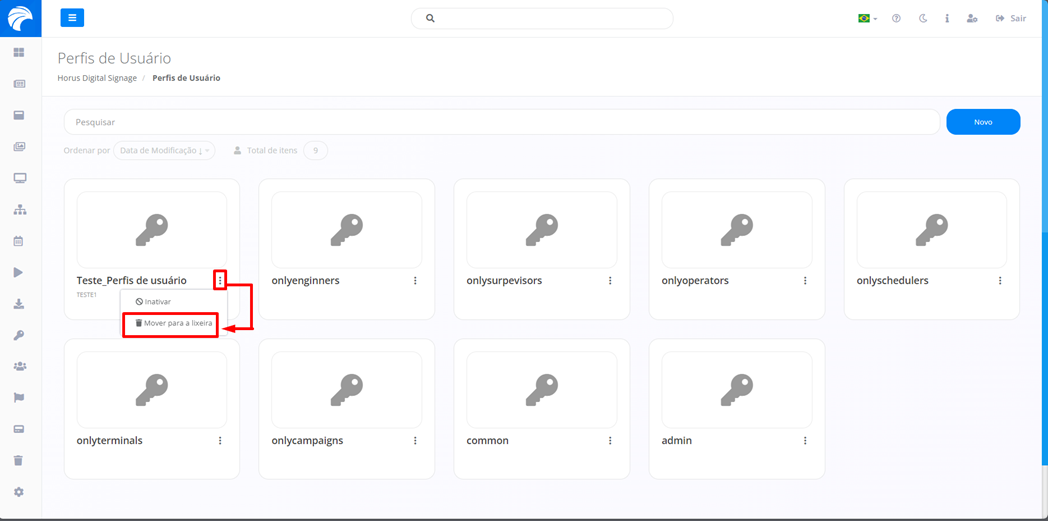1048x521 pixels.
Task: Open the settings gear icon in sidebar
Action: pyautogui.click(x=19, y=492)
